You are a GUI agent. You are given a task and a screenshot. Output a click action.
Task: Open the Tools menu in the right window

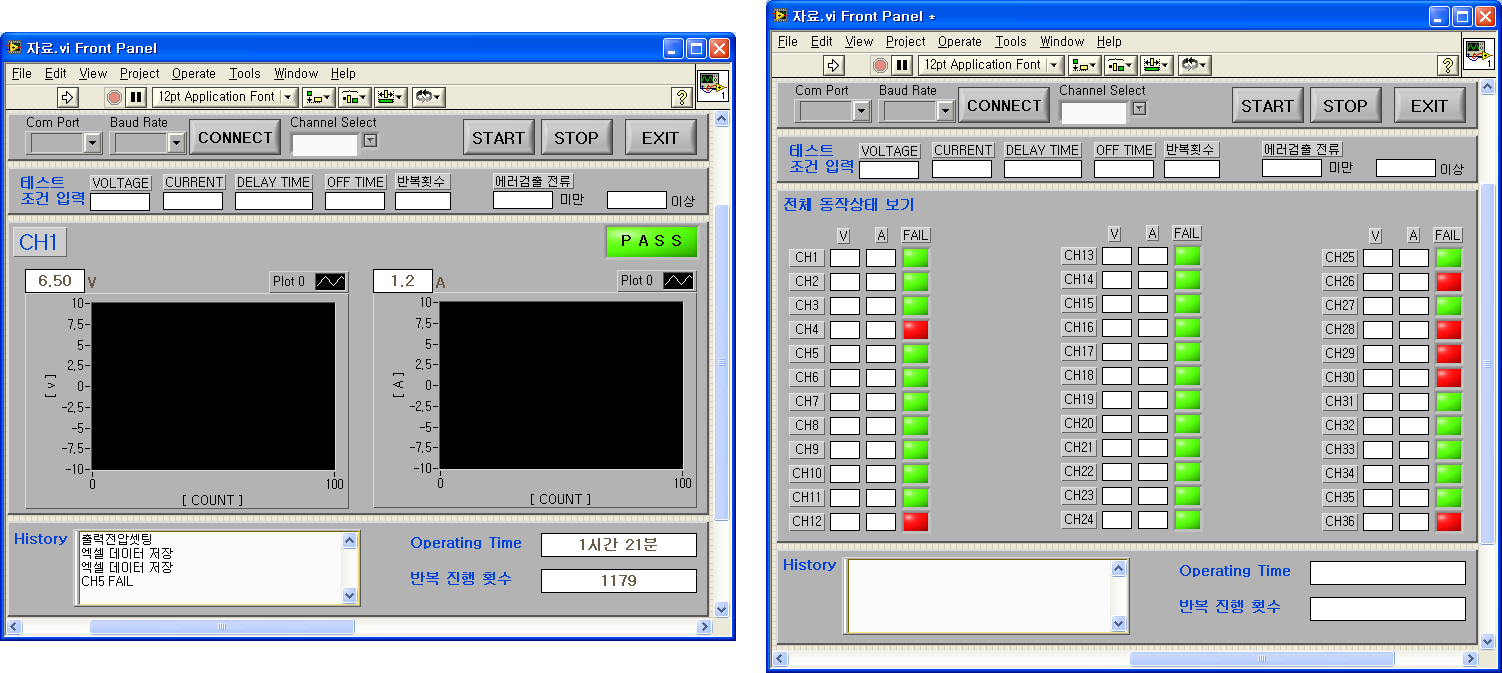(1010, 41)
